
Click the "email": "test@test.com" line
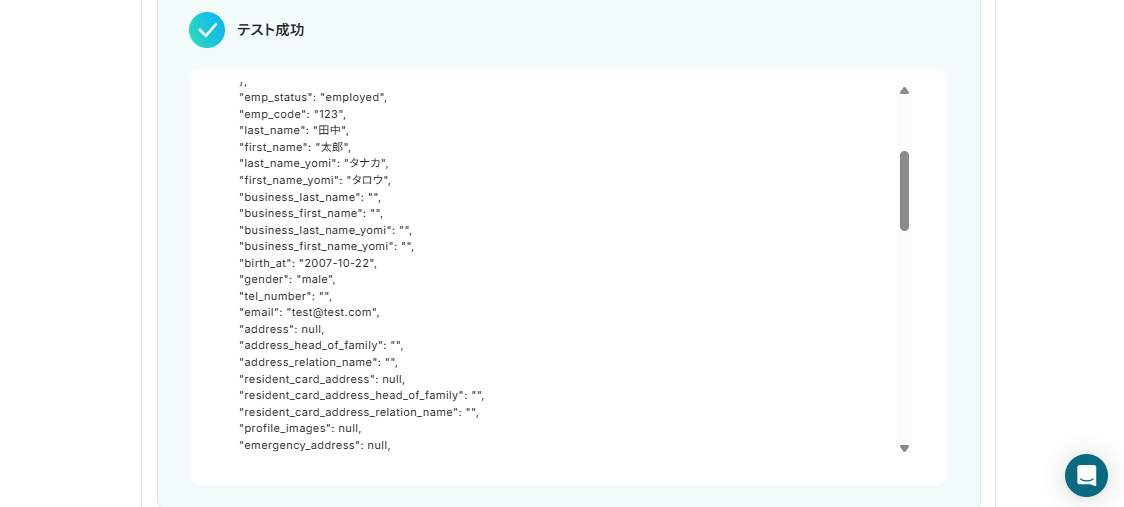point(309,313)
